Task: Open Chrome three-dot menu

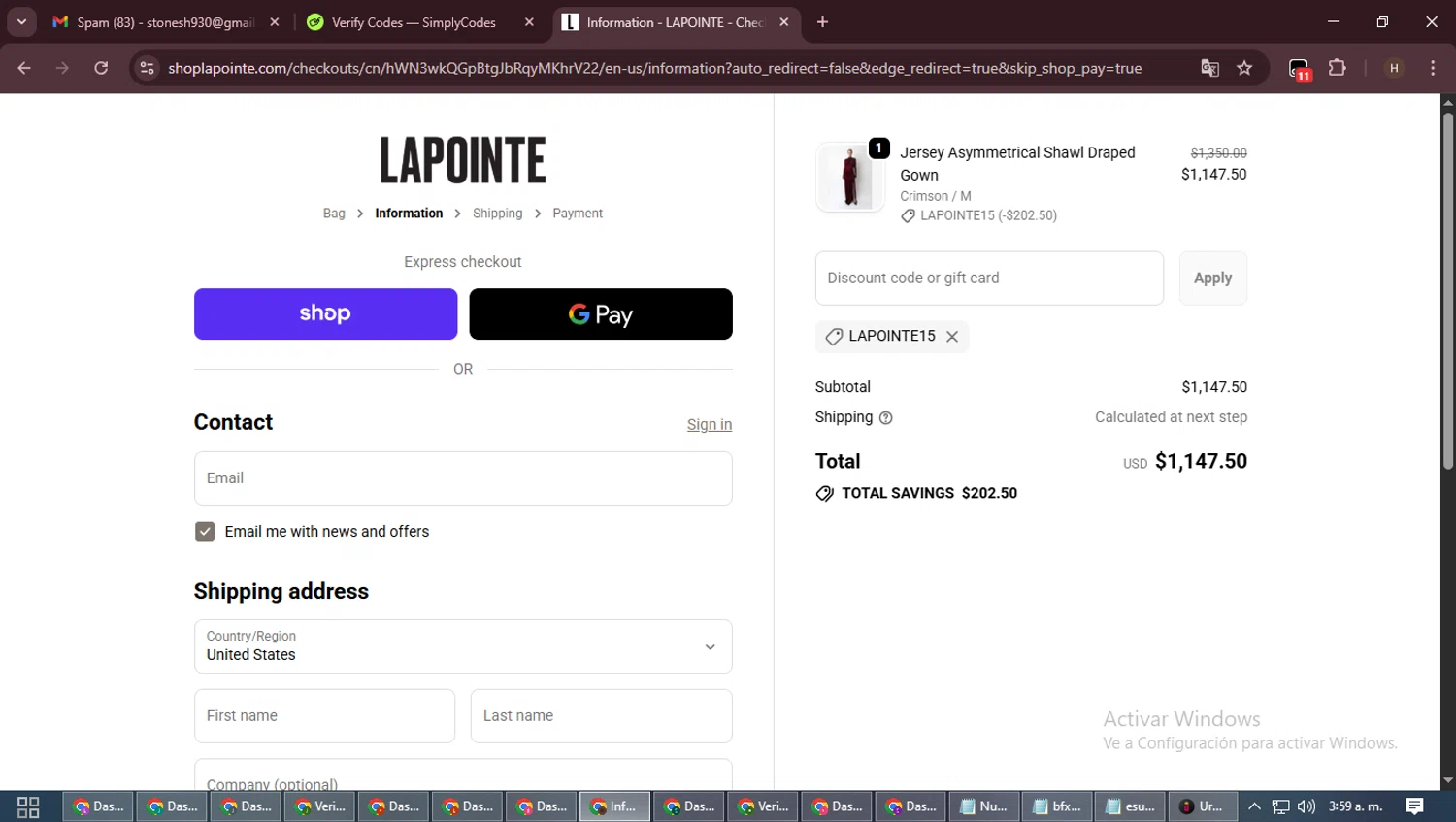Action: [x=1433, y=68]
